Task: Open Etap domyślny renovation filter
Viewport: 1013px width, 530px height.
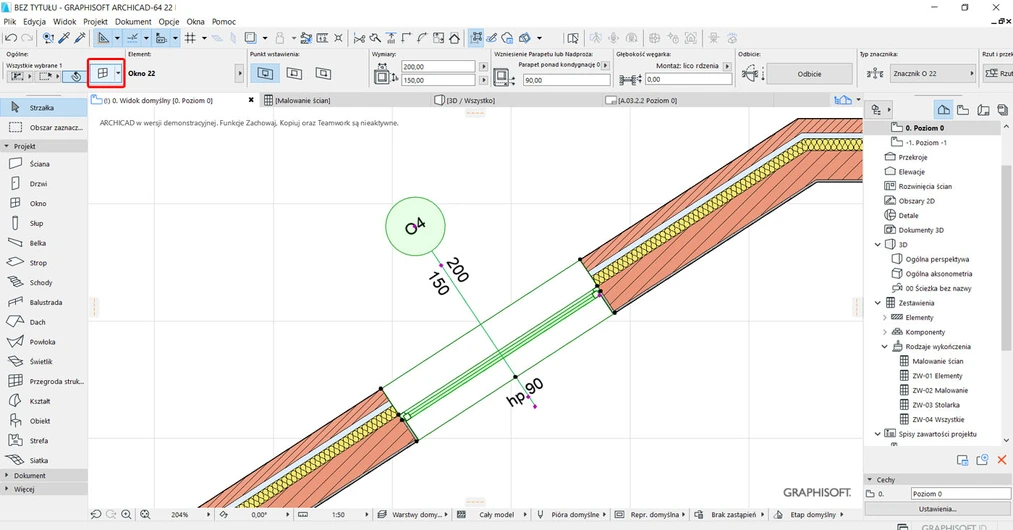Action: (x=813, y=514)
